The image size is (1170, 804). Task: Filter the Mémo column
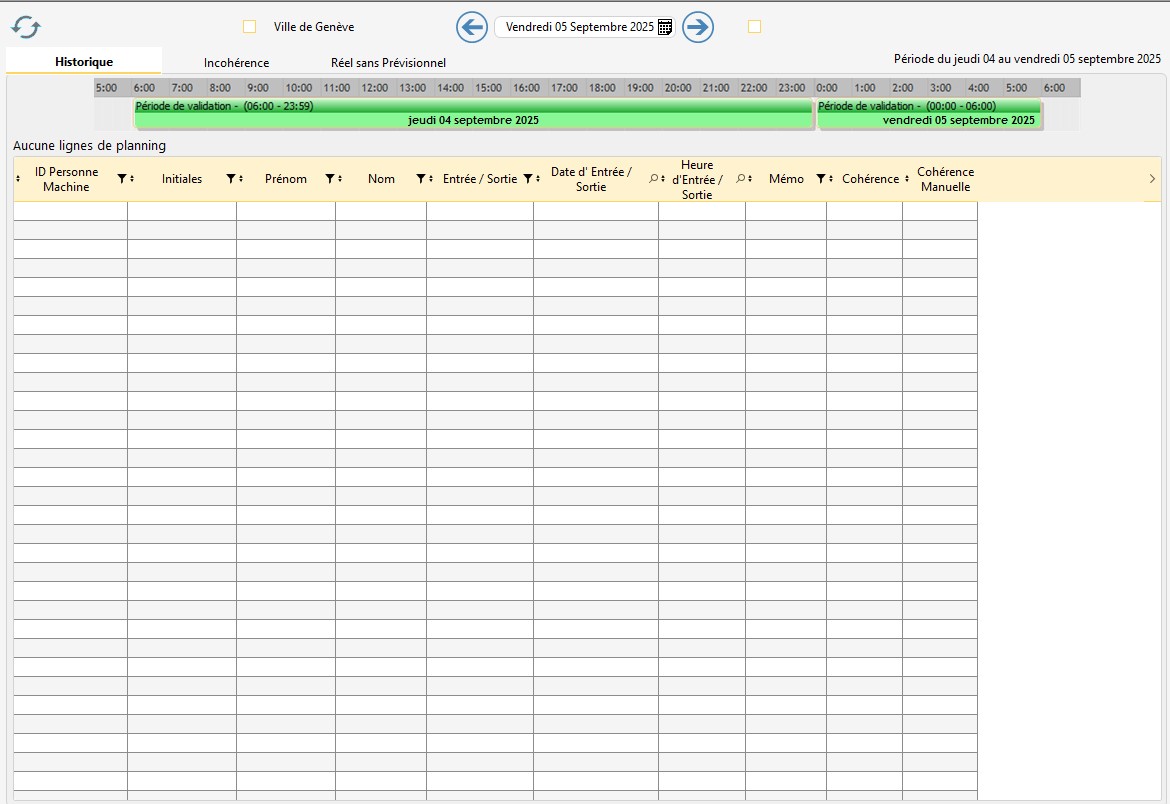(x=821, y=179)
